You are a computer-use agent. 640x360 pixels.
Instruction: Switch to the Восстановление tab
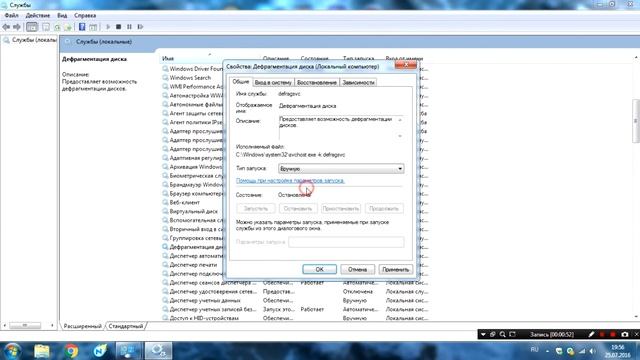pos(317,82)
